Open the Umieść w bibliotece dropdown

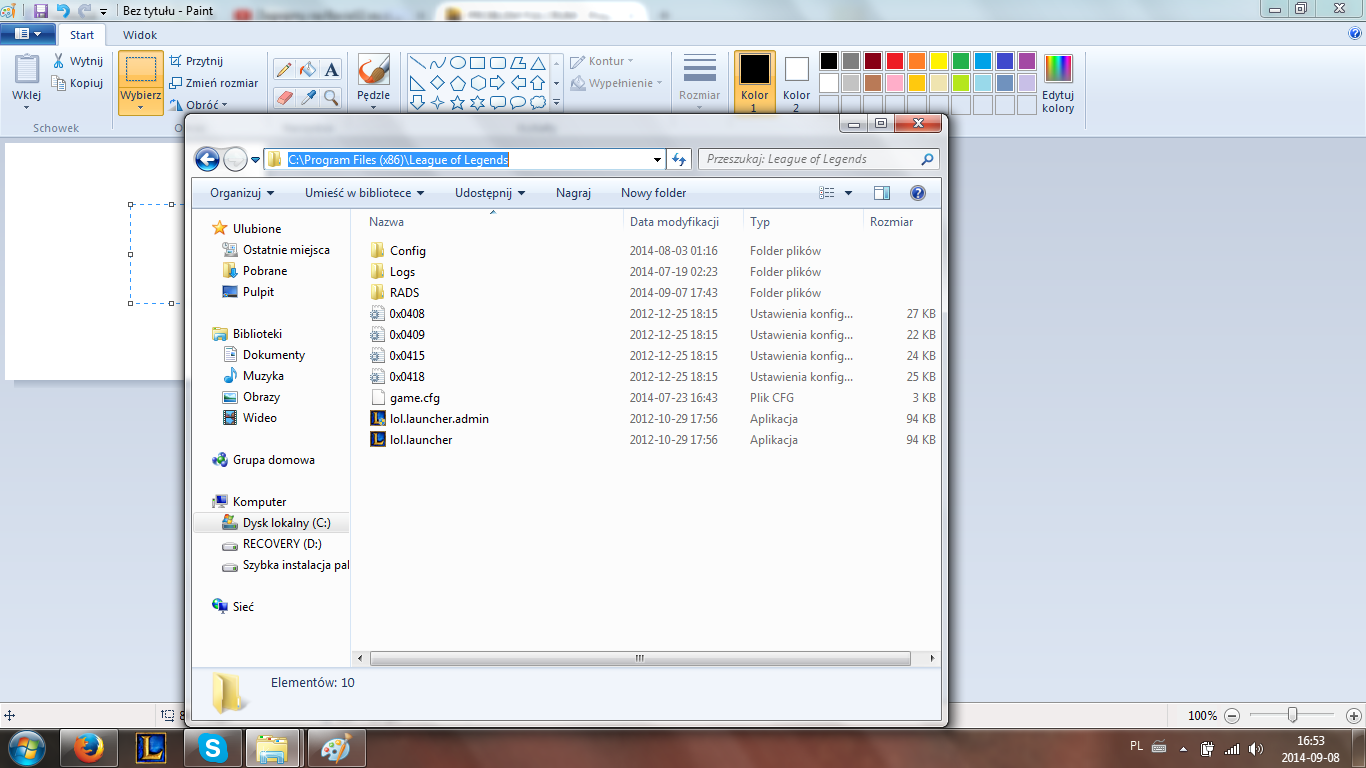365,193
